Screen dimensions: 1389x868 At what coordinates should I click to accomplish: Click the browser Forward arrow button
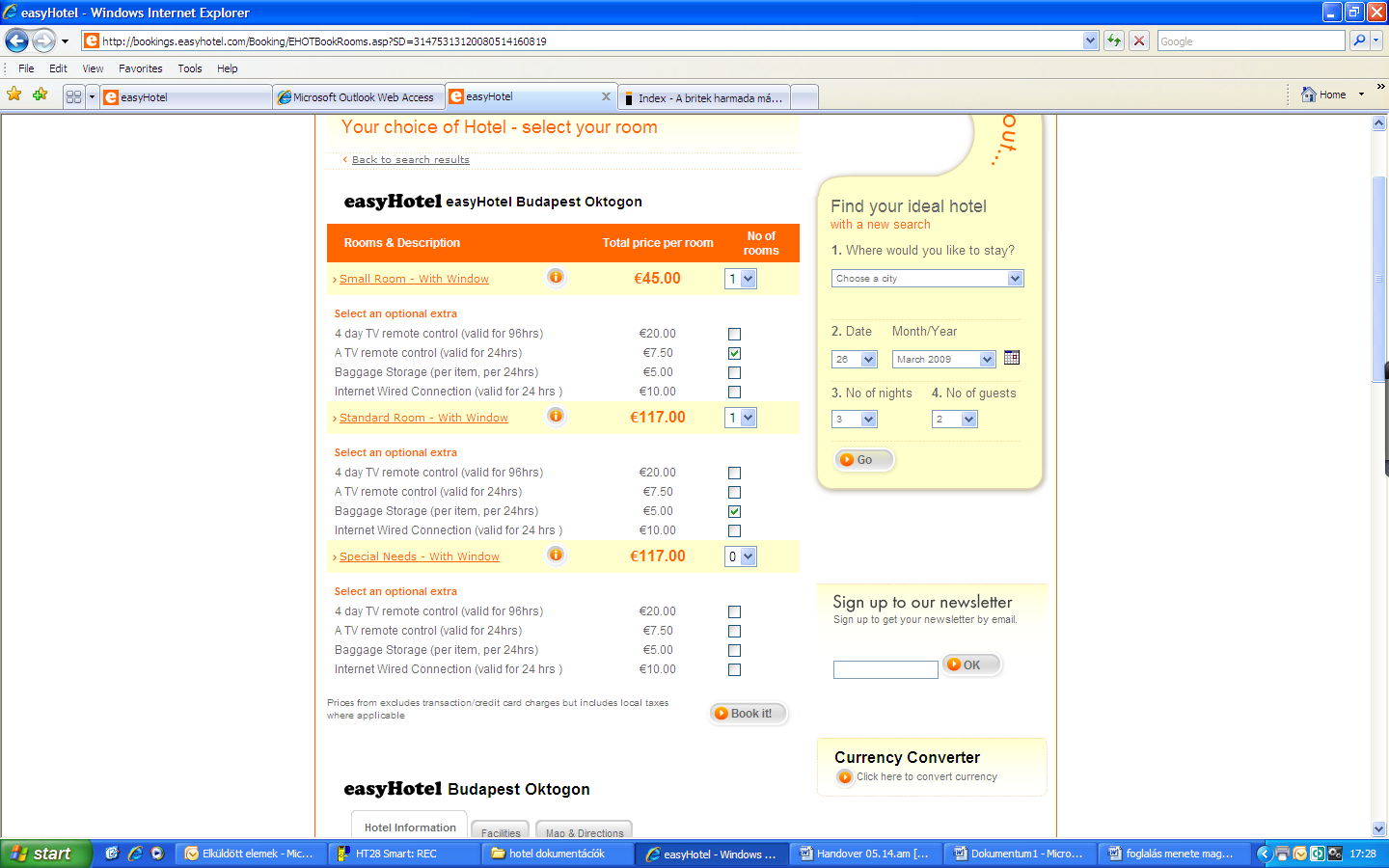[x=43, y=41]
